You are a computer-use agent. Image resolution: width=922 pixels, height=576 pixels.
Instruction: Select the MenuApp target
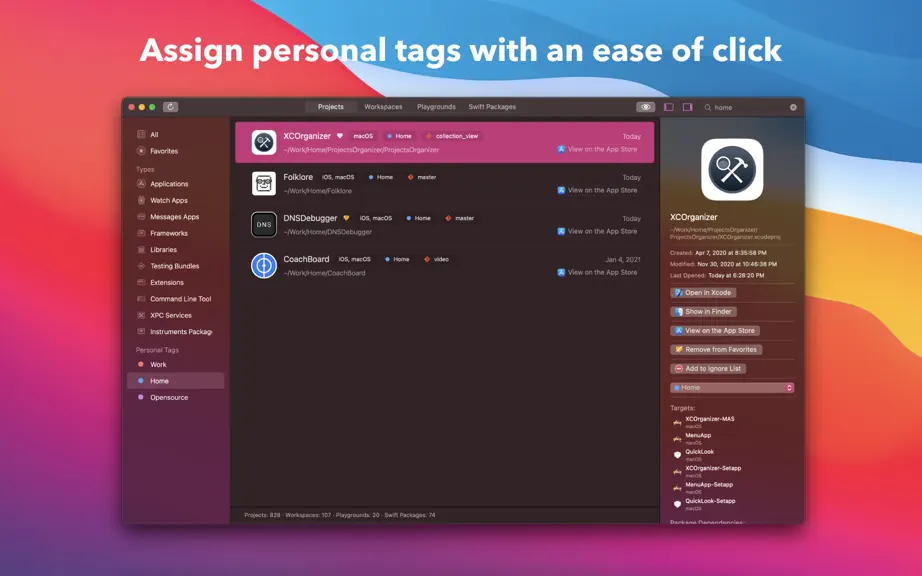697,436
